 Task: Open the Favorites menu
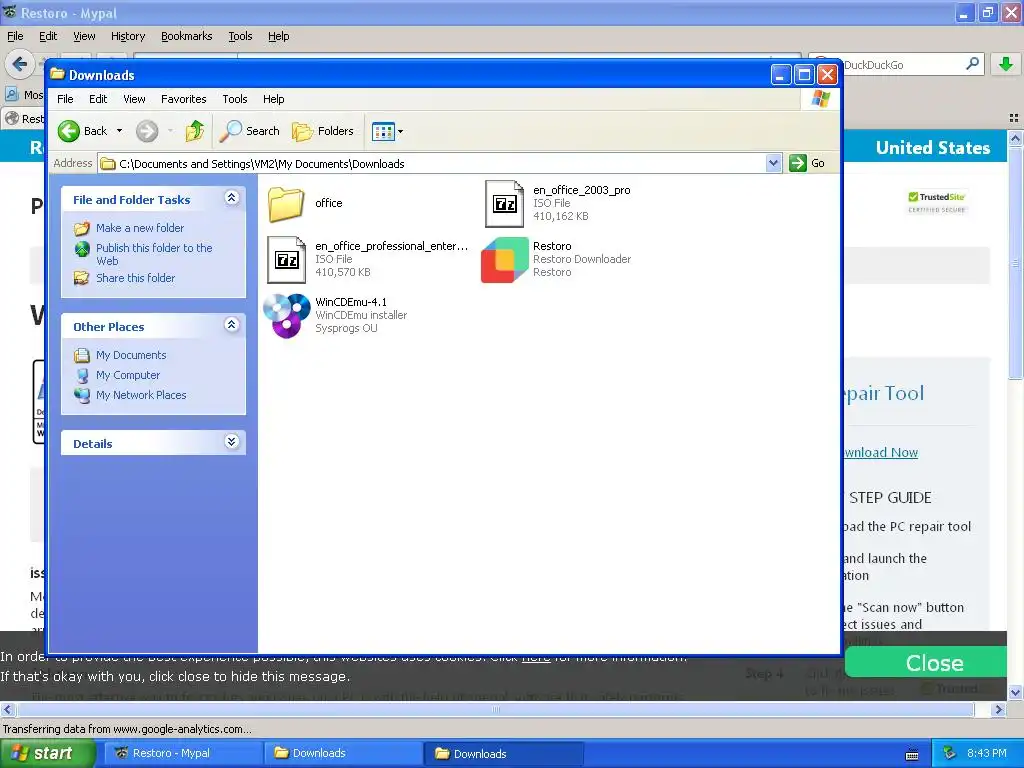coord(184,99)
